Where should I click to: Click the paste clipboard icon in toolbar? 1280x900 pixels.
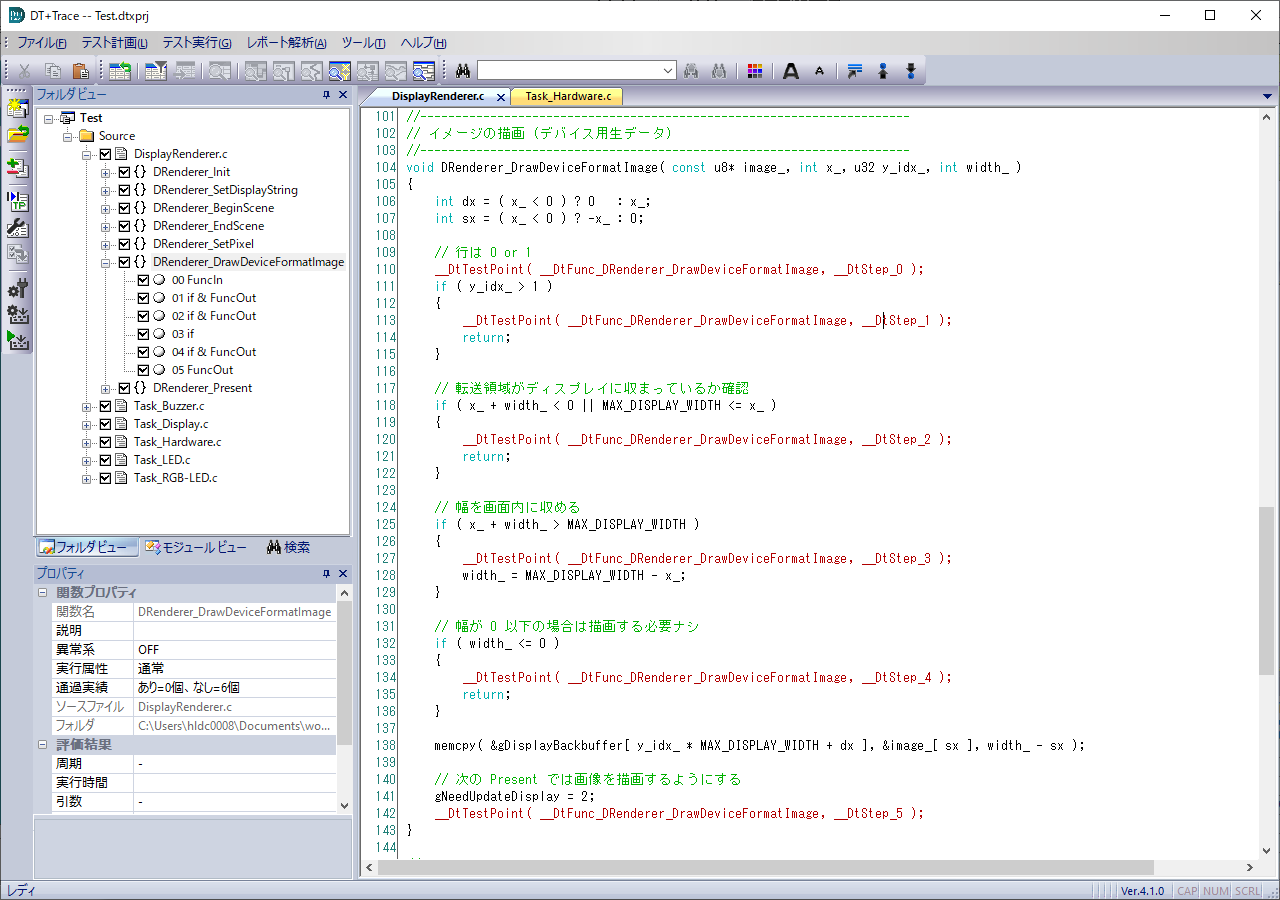pyautogui.click(x=81, y=71)
